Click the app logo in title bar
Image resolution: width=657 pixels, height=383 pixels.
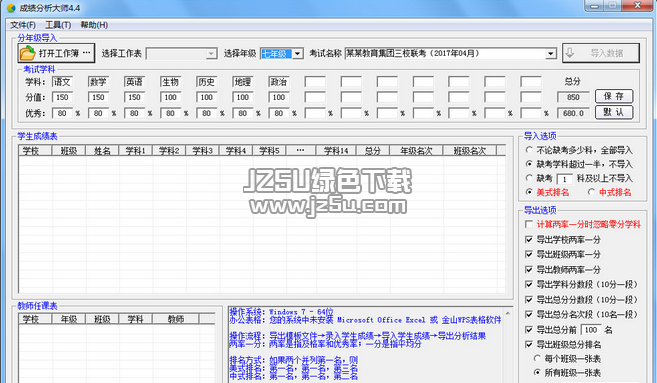(11, 8)
